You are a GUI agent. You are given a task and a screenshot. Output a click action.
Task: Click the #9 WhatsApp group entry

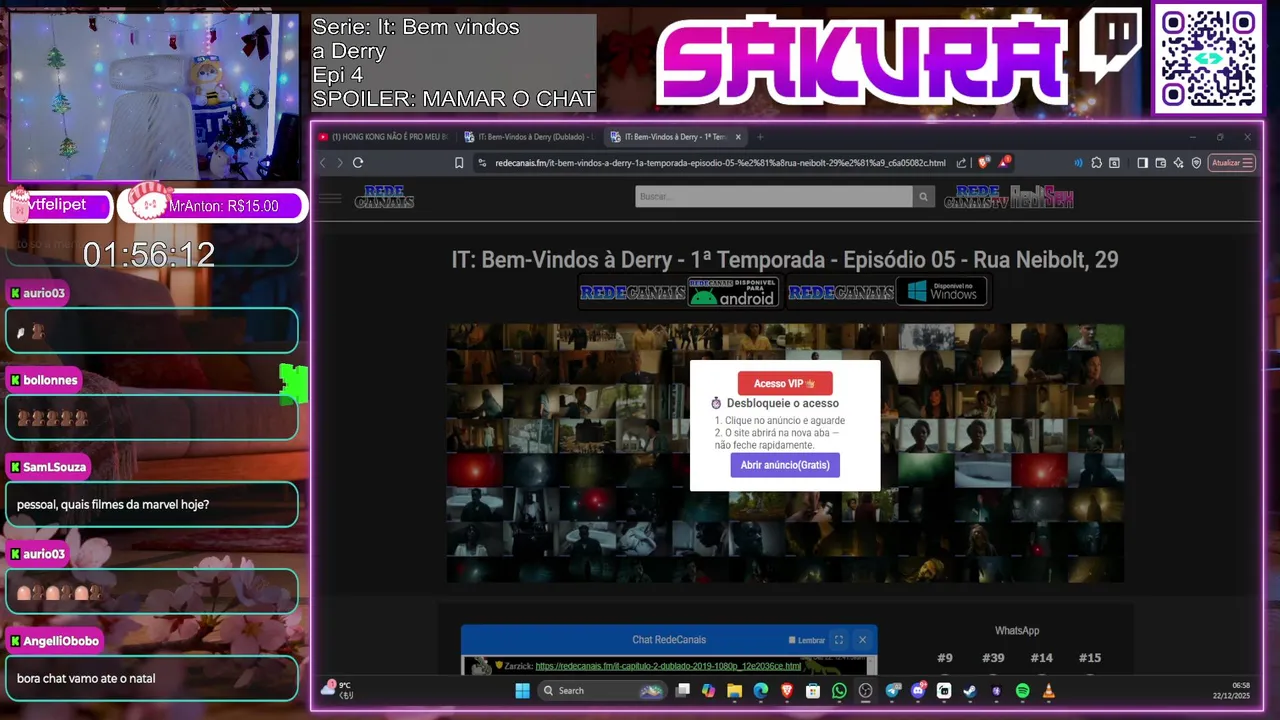[x=945, y=658]
